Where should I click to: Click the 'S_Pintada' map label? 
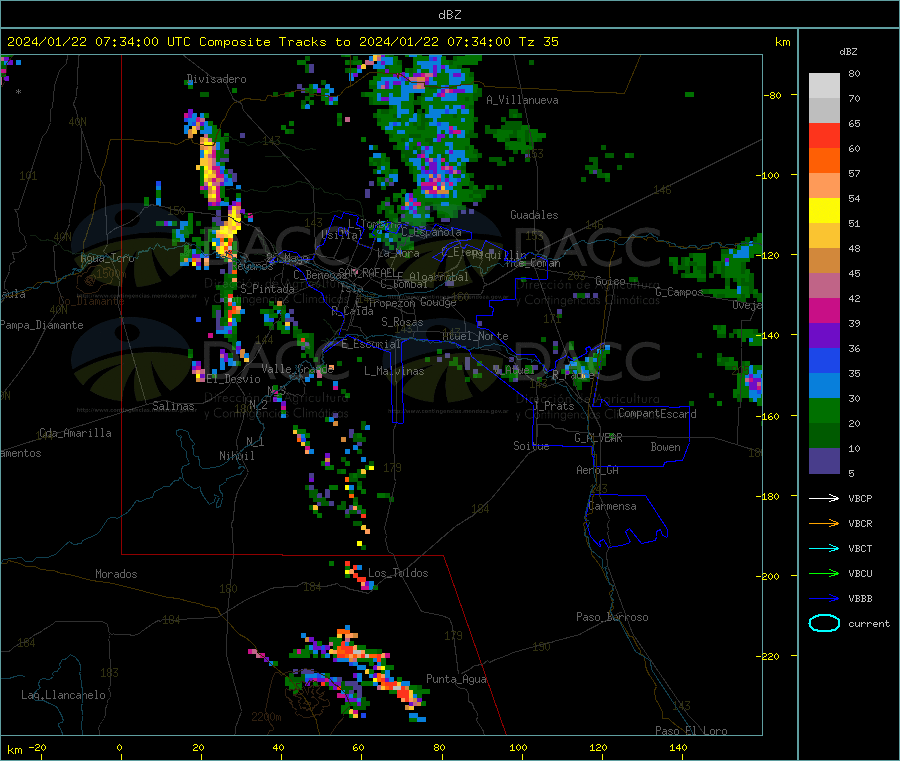(x=267, y=289)
